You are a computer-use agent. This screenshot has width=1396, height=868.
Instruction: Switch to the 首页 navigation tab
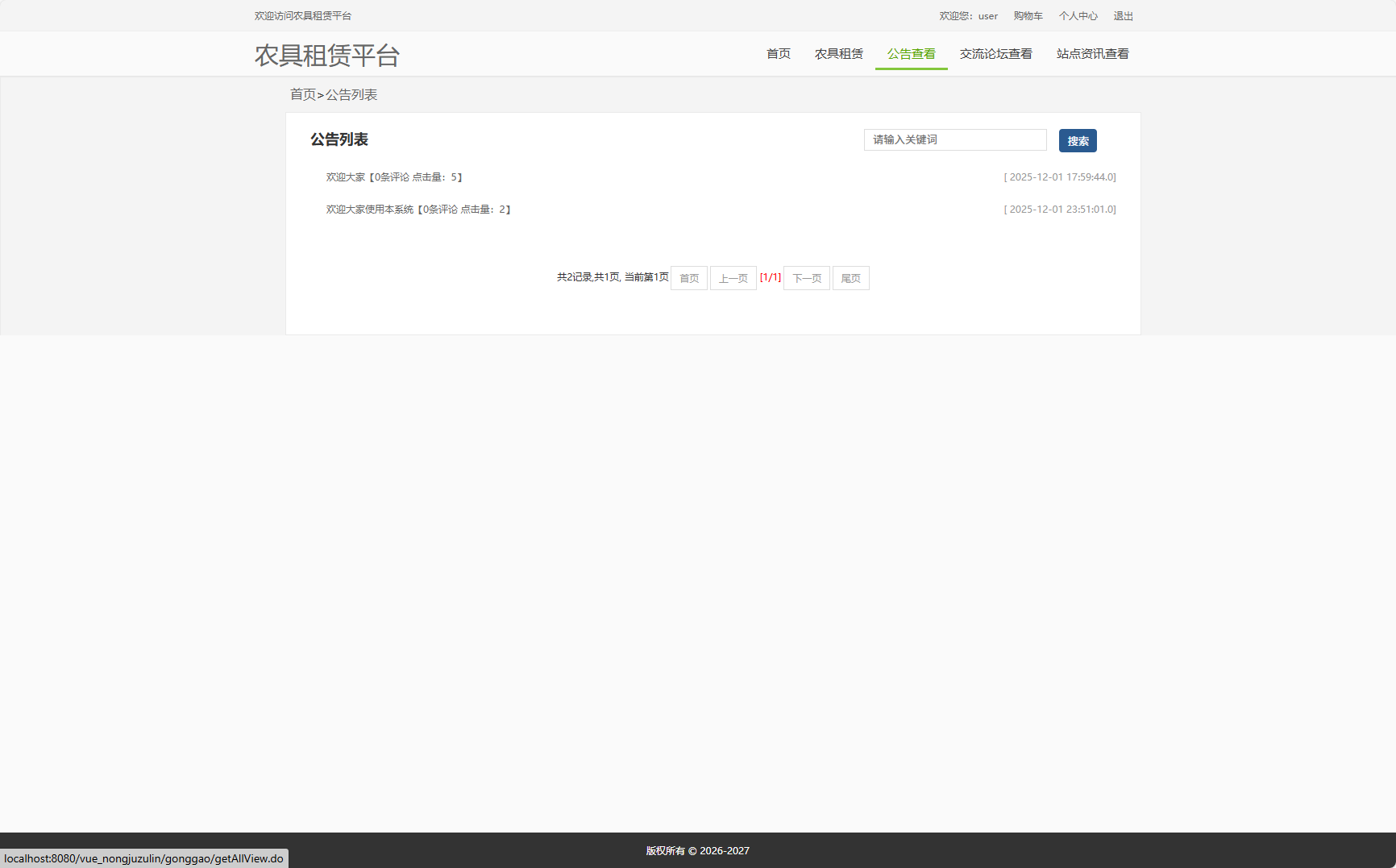[x=778, y=53]
